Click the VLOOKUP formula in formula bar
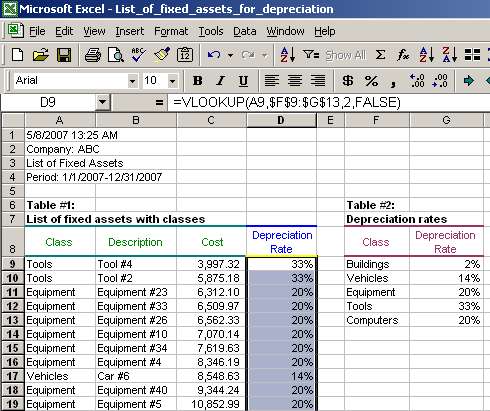 click(287, 102)
